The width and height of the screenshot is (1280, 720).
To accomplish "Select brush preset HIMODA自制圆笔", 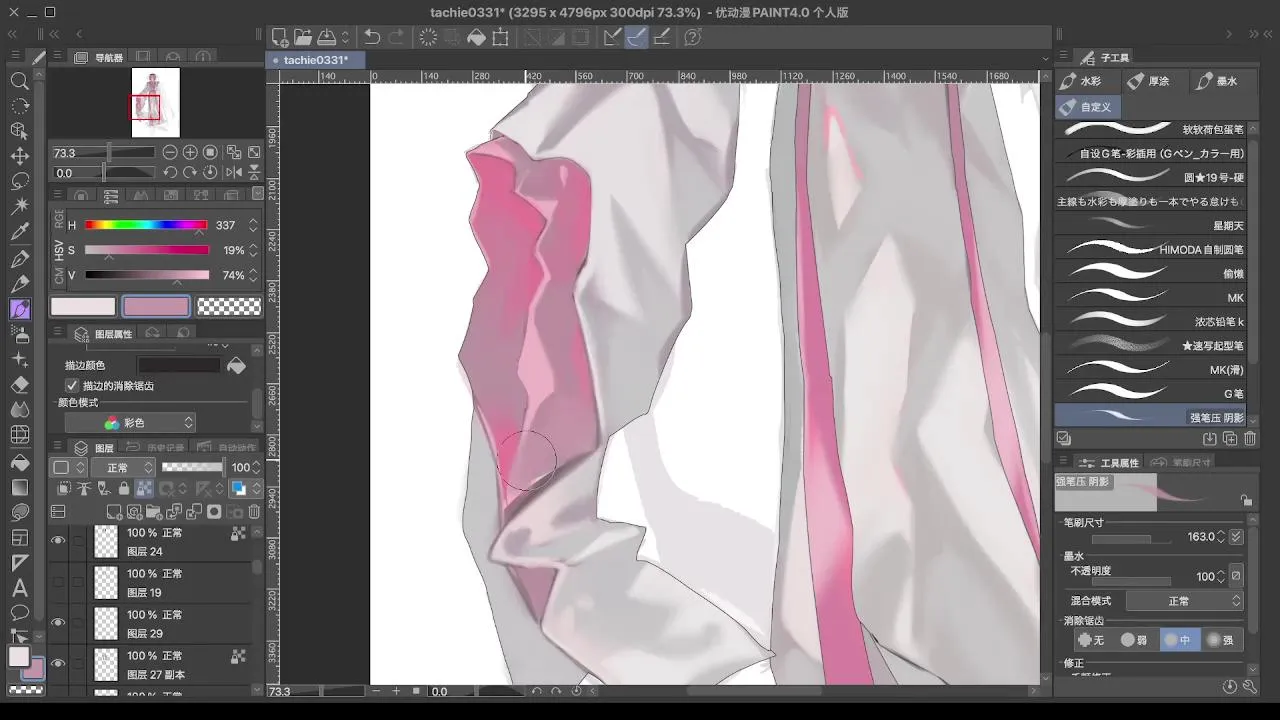I will coord(1152,249).
